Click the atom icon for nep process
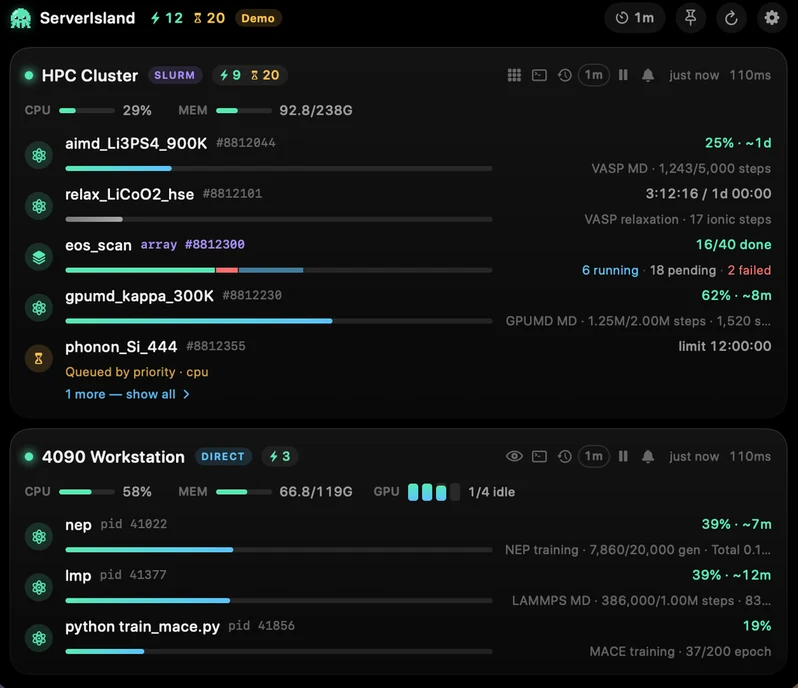798x688 pixels. [x=39, y=537]
